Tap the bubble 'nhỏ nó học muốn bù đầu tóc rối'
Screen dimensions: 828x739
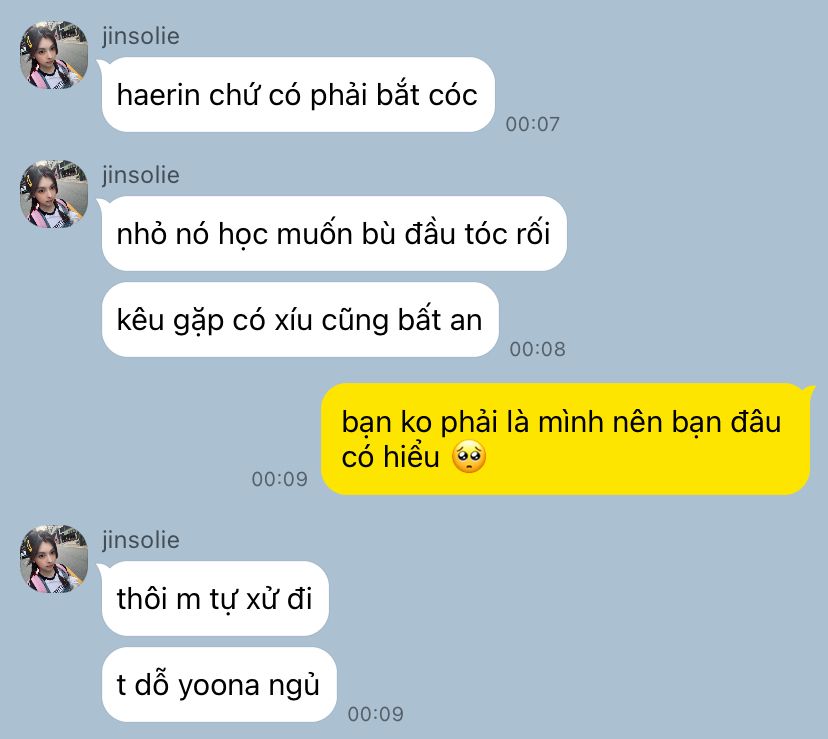pyautogui.click(x=334, y=233)
